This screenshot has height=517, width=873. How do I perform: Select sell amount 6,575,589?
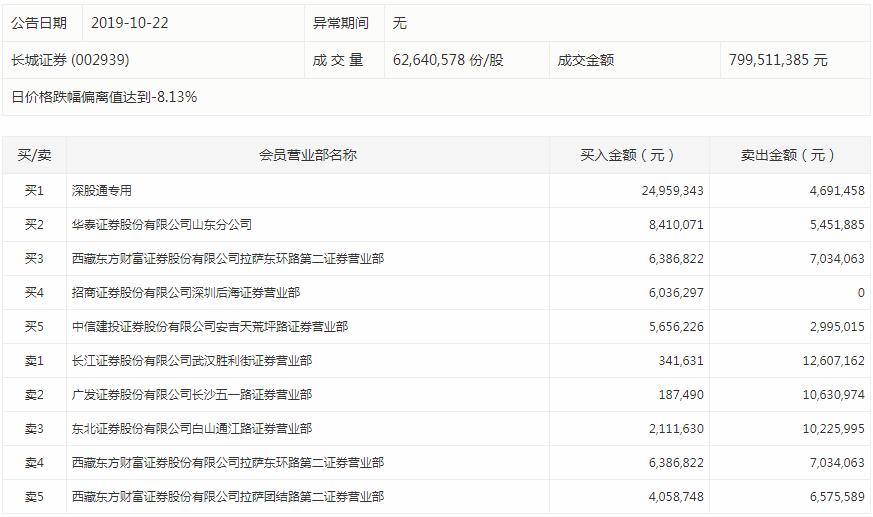click(x=837, y=496)
